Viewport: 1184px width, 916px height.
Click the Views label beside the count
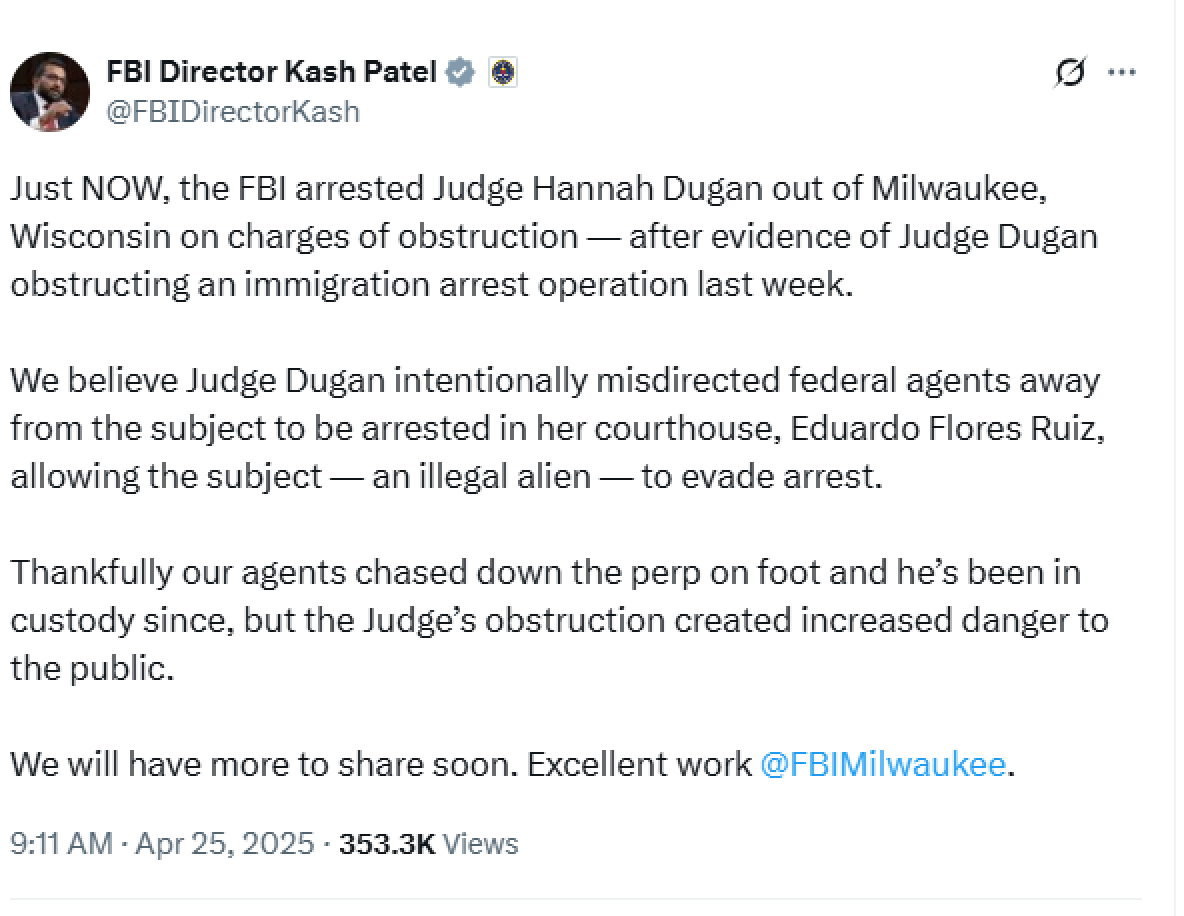click(x=479, y=843)
